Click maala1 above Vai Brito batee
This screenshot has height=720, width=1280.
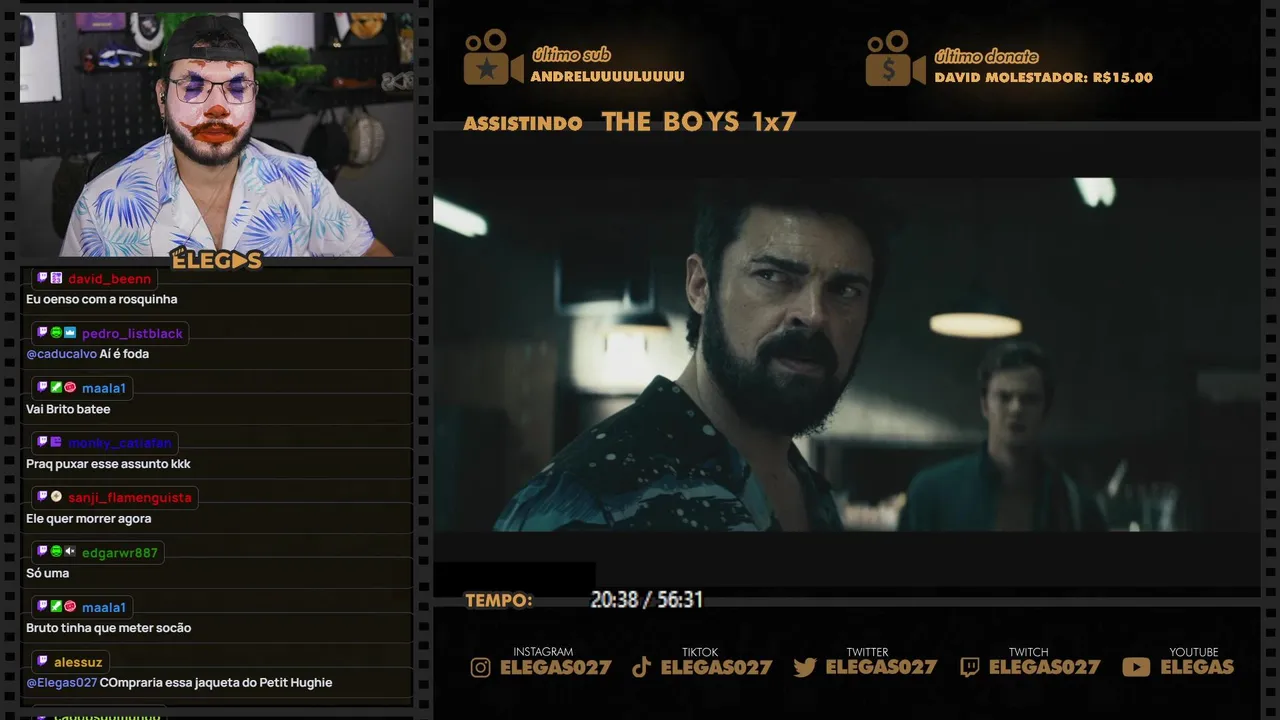click(x=104, y=388)
